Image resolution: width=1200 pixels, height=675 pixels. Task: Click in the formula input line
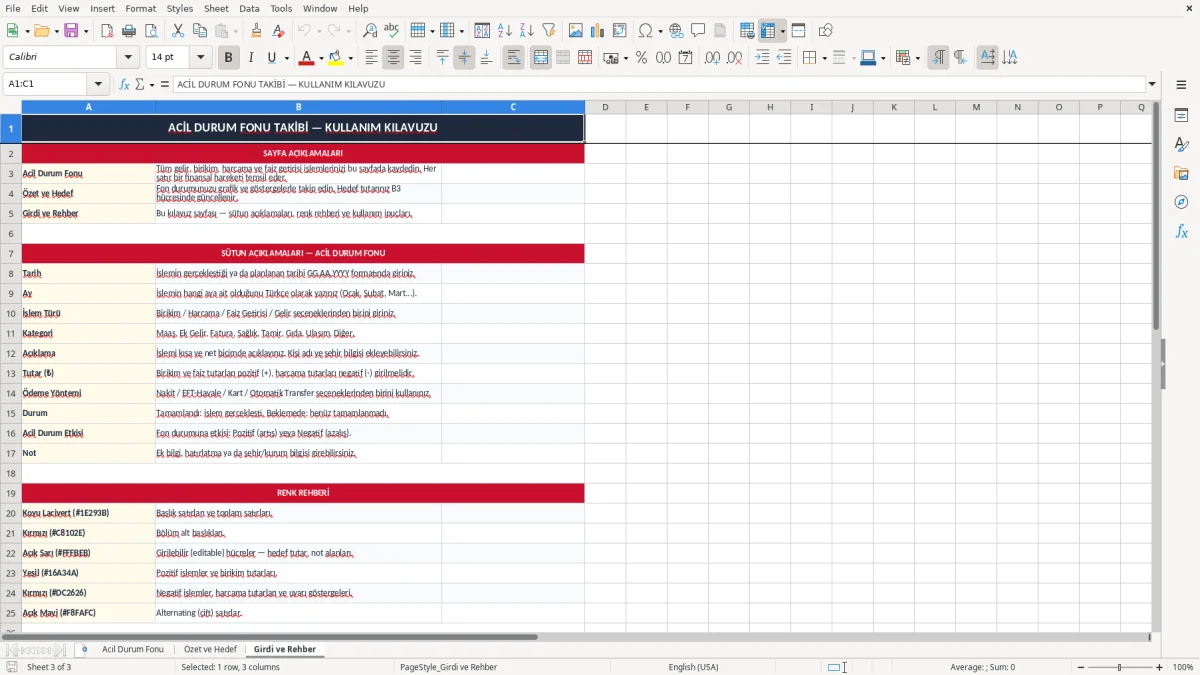point(659,84)
